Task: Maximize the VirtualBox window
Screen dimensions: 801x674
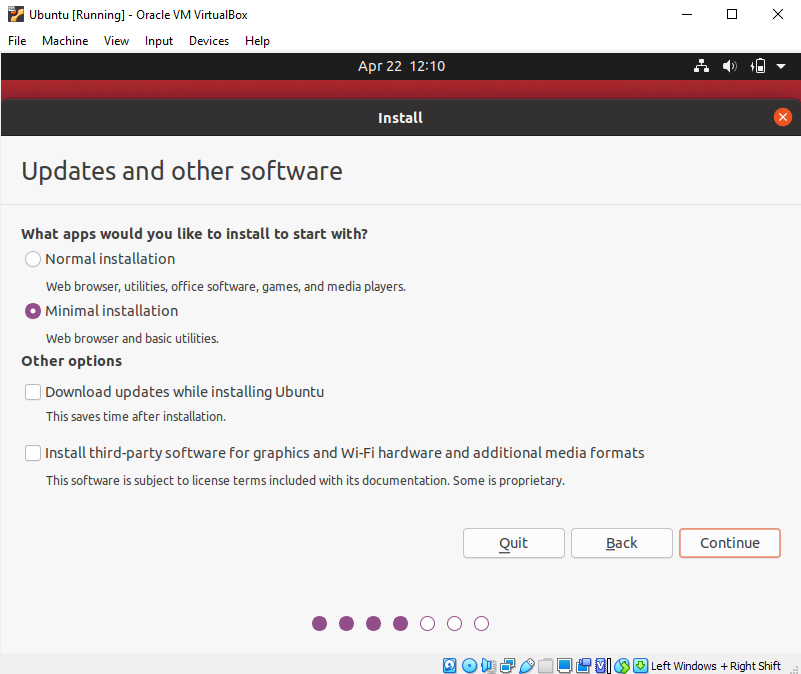Action: pyautogui.click(x=732, y=14)
